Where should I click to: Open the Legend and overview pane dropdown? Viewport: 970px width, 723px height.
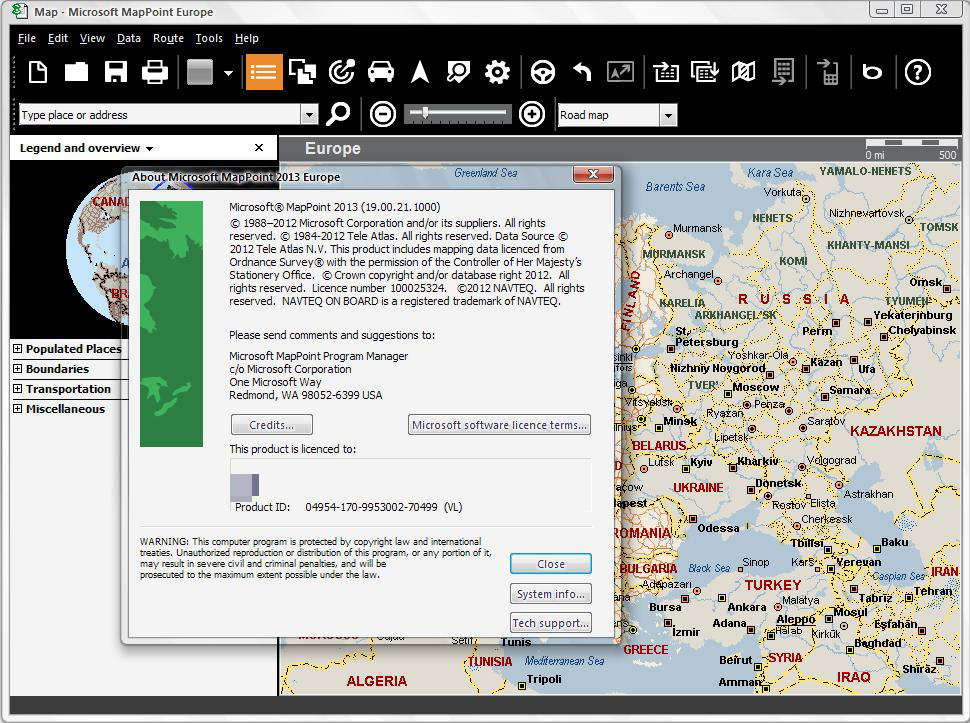tap(149, 148)
